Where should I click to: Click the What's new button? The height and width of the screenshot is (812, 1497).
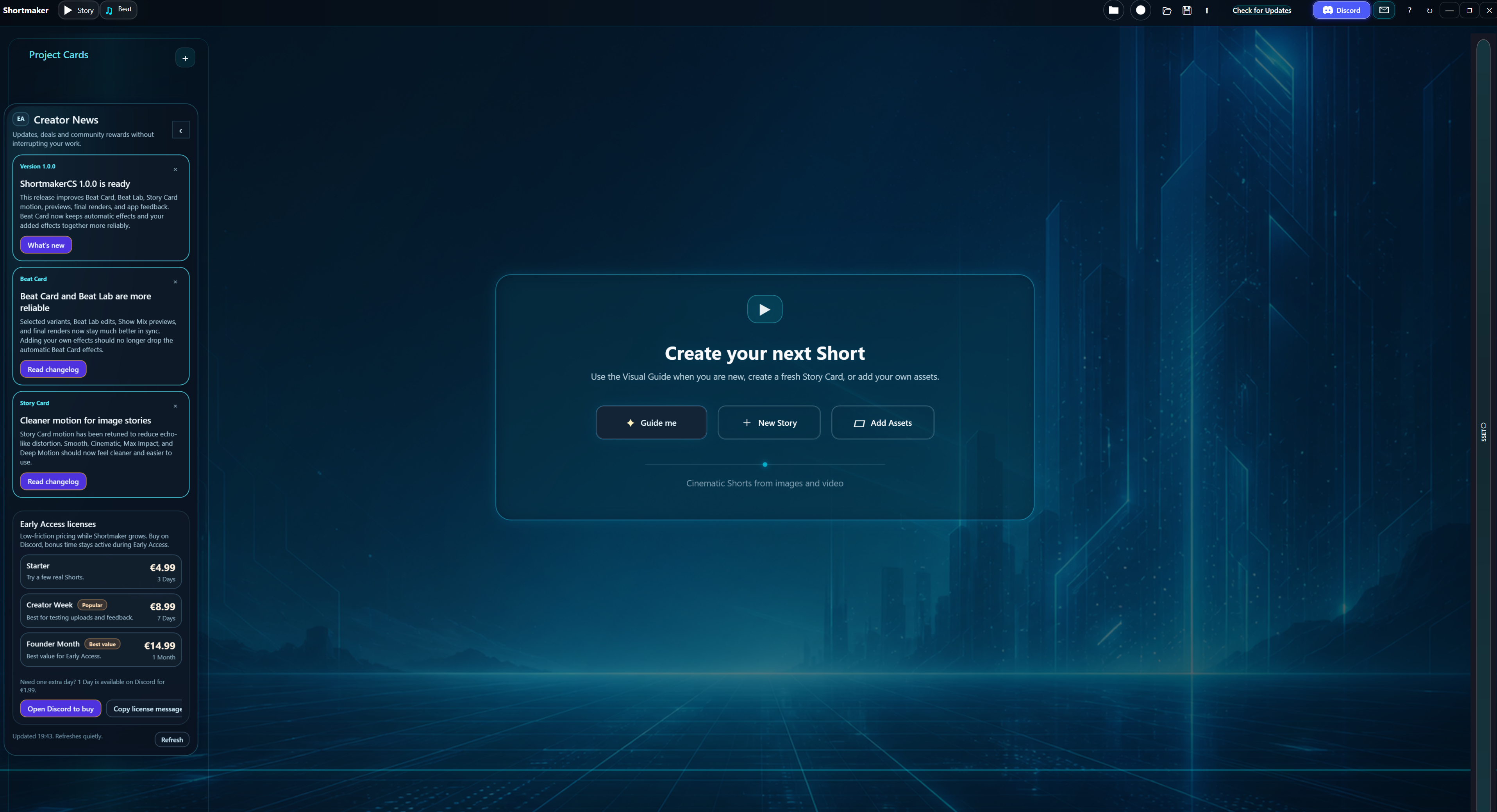[x=46, y=245]
